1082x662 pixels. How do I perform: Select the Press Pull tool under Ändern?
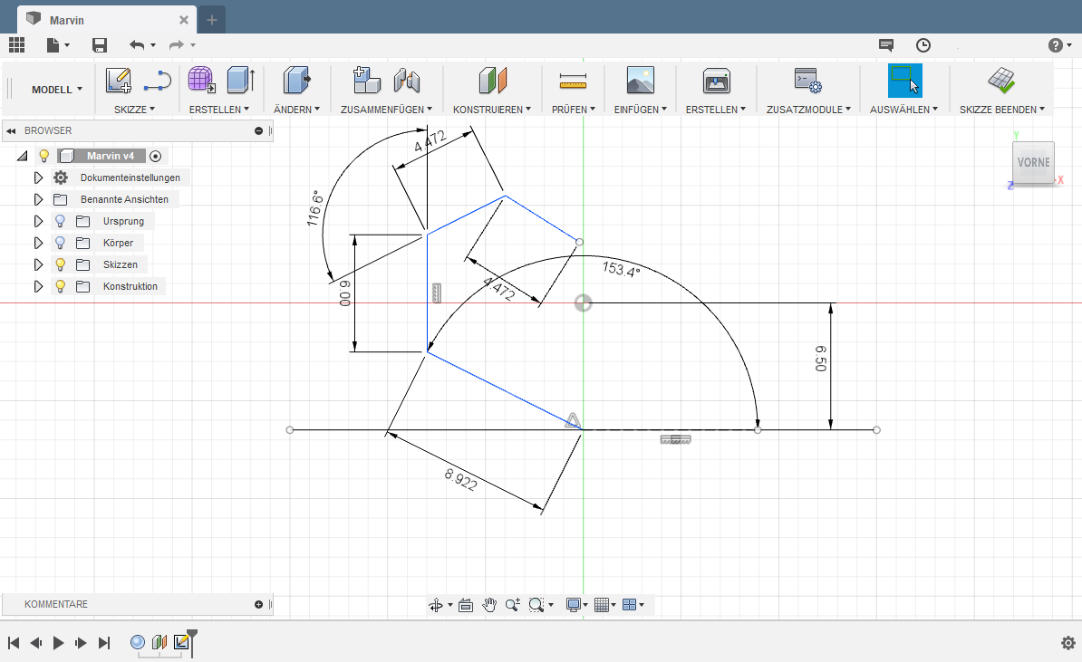pos(297,80)
